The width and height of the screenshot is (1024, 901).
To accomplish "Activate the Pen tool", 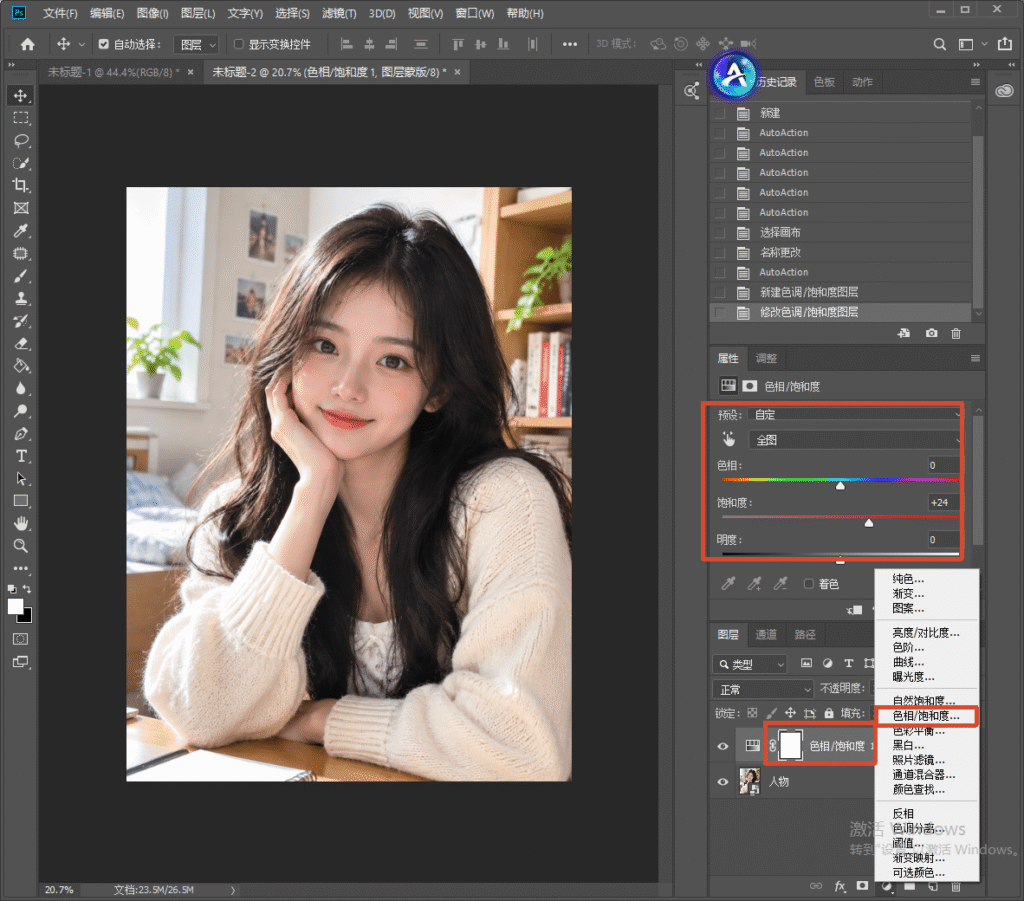I will pos(21,434).
